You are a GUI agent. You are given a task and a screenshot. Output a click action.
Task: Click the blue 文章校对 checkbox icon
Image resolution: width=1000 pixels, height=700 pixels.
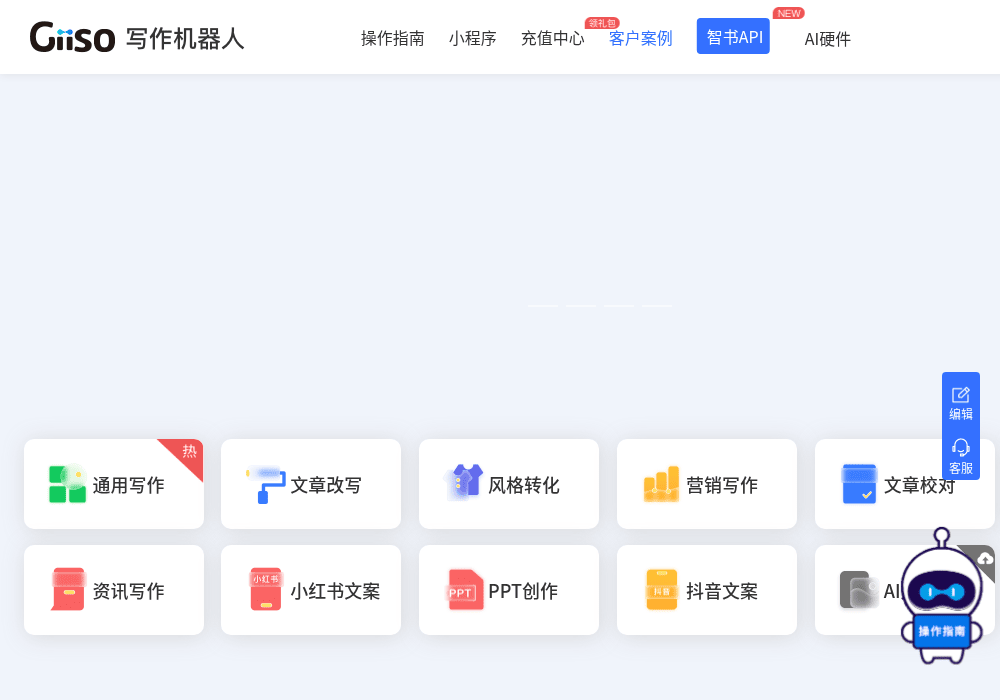[859, 484]
